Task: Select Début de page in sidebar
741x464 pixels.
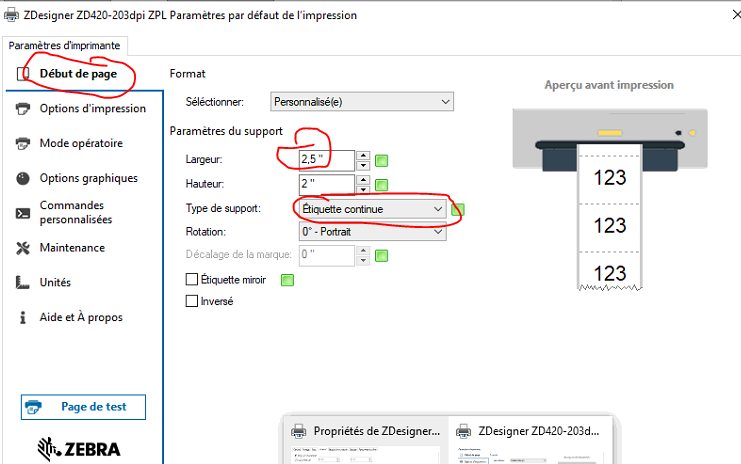Action: point(78,74)
